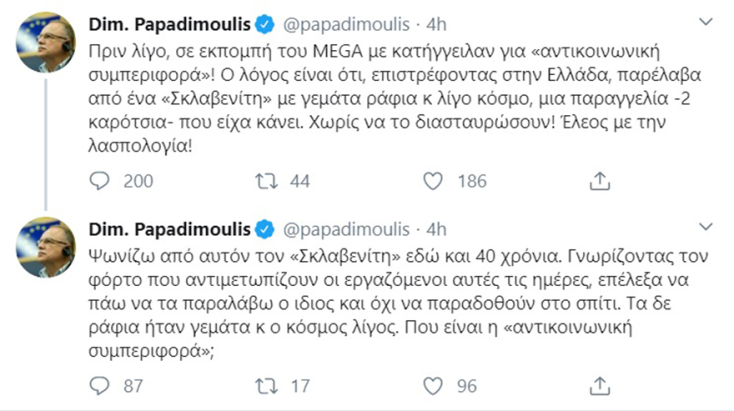Reply to the second tweet with 87 replies
Screen dimensions: 734x411
(x=101, y=385)
